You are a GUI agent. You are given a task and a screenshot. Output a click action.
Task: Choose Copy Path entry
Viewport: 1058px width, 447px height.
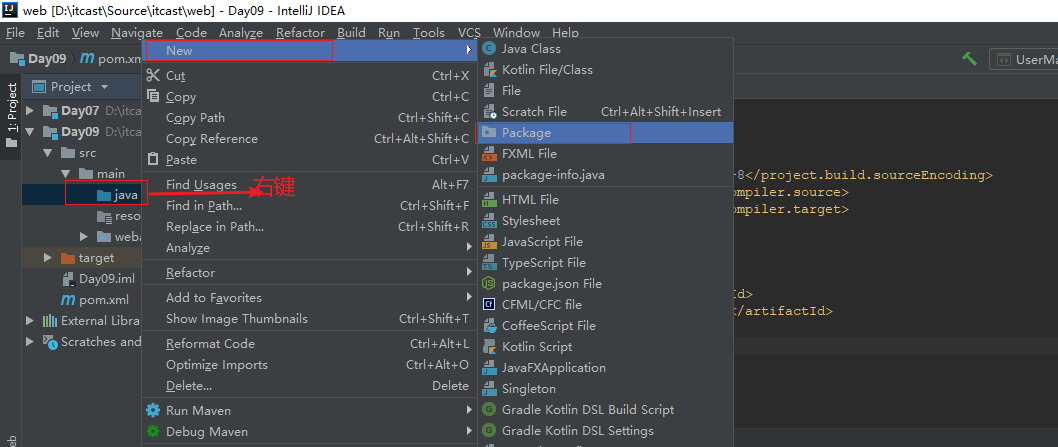[308, 117]
